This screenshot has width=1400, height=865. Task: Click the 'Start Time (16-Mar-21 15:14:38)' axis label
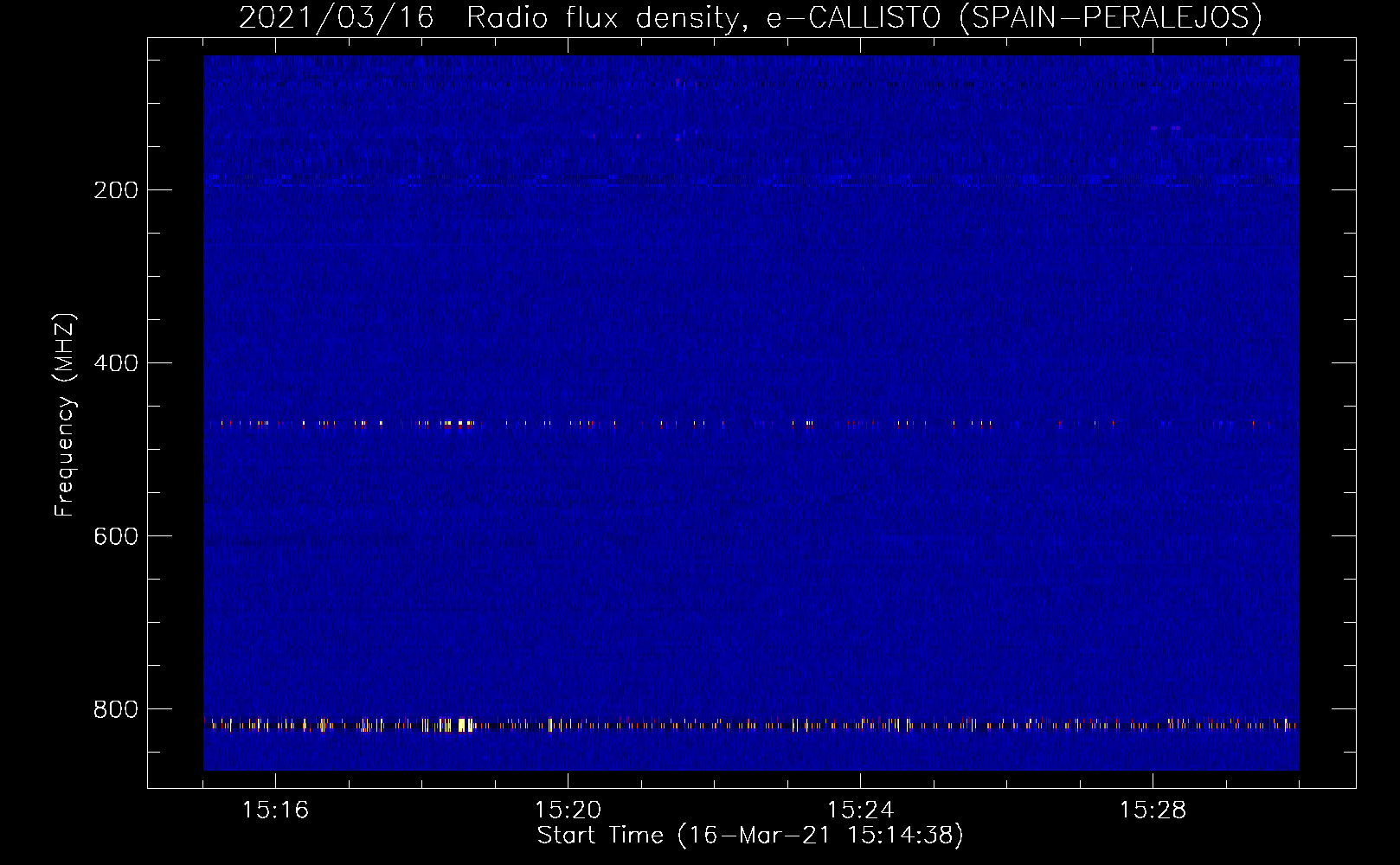pyautogui.click(x=750, y=836)
